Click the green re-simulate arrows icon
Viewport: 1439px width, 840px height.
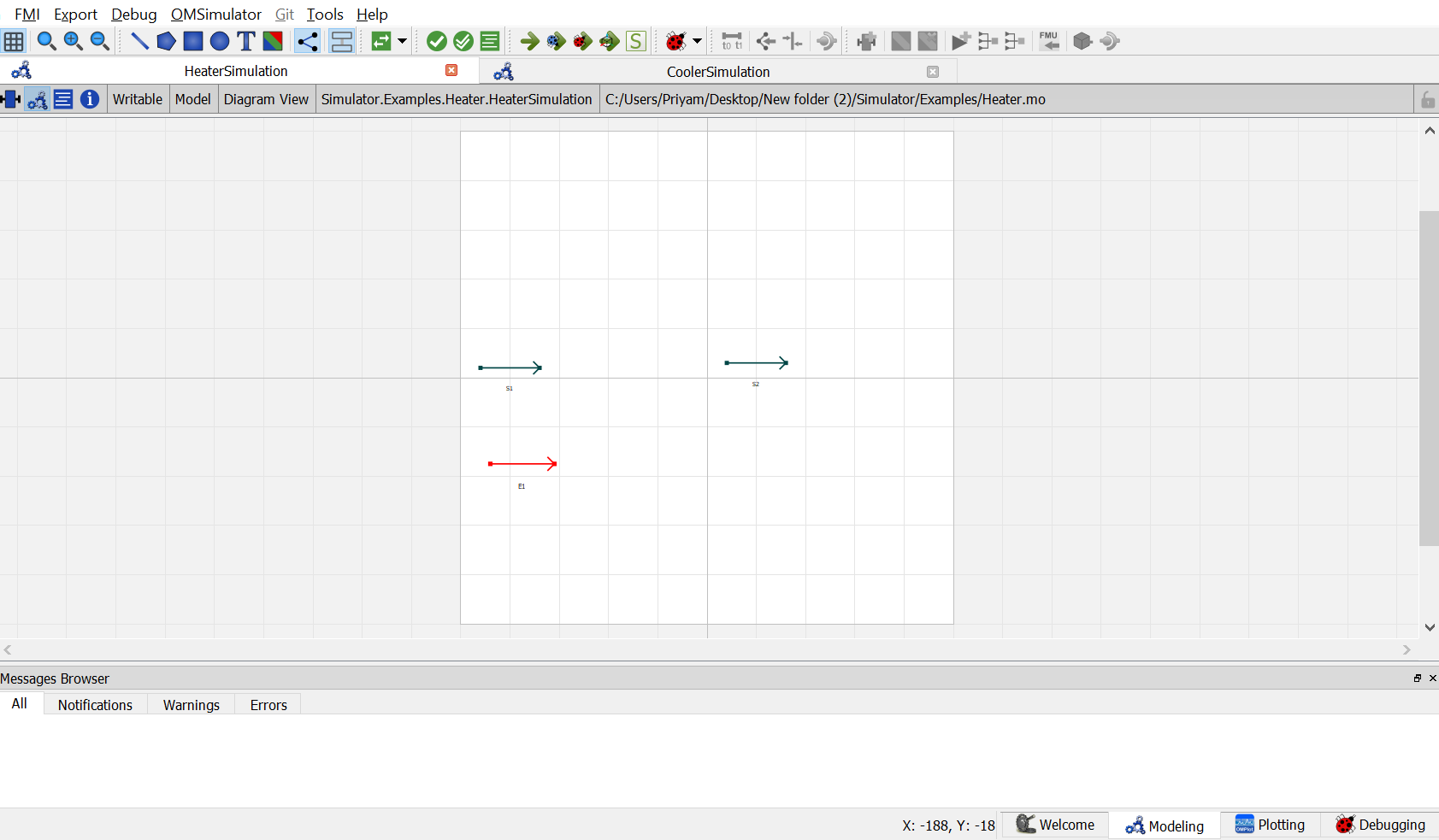click(381, 41)
